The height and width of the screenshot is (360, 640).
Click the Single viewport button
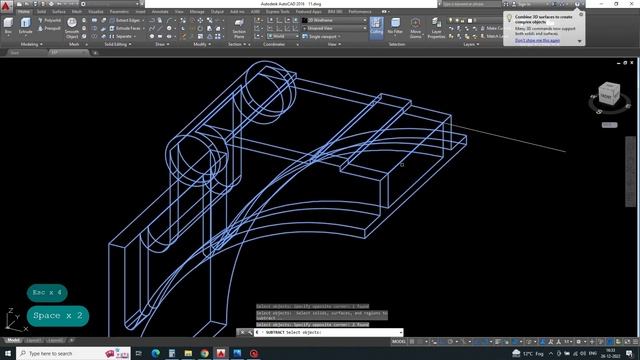point(322,36)
